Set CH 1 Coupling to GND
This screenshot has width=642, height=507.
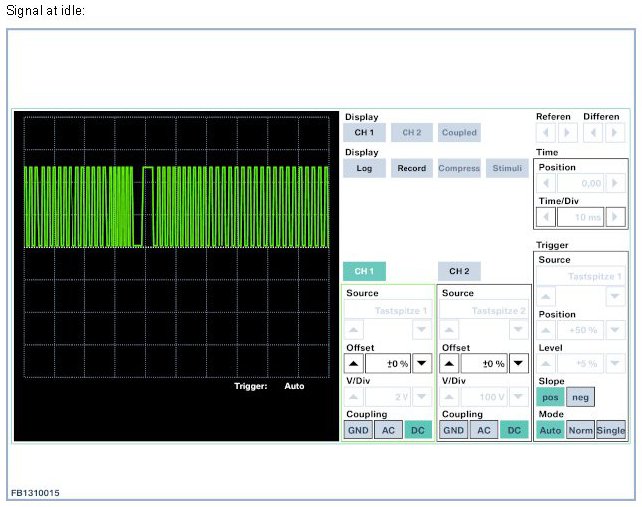pyautogui.click(x=358, y=430)
